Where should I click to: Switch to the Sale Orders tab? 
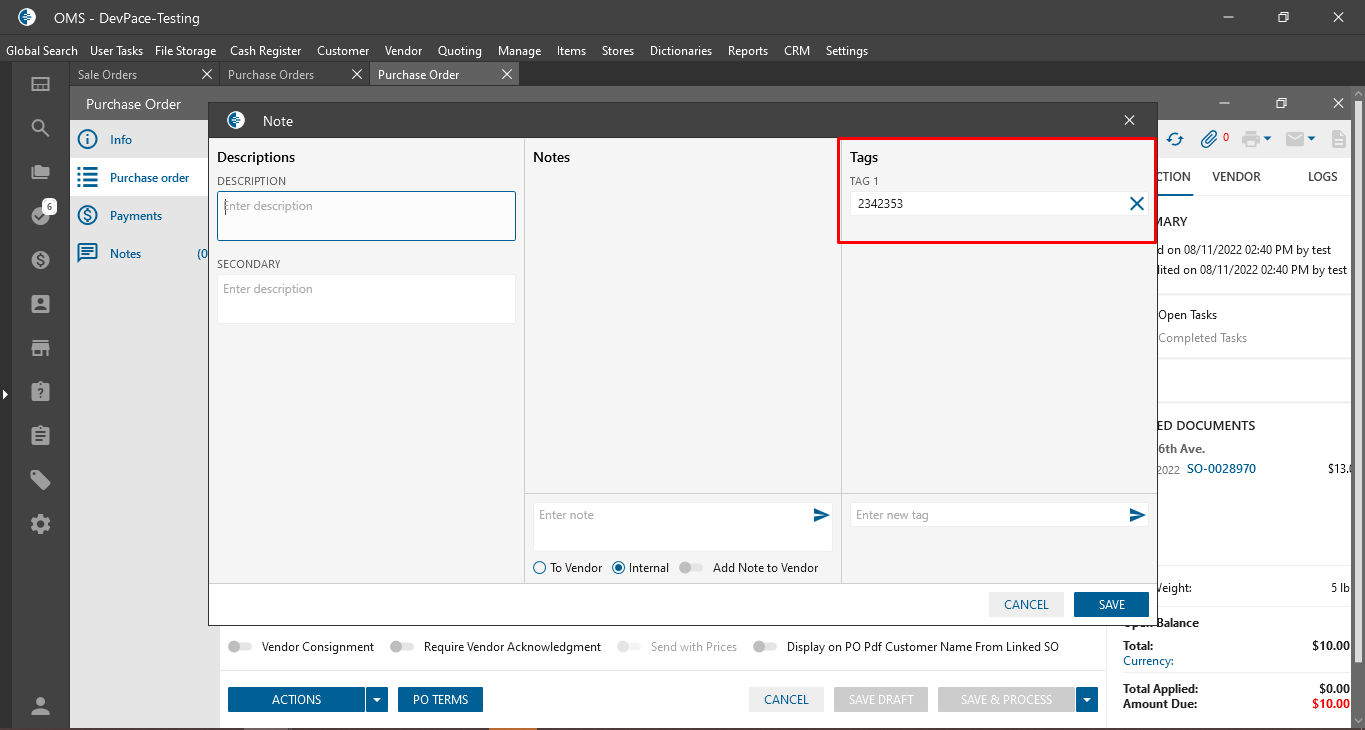(108, 75)
